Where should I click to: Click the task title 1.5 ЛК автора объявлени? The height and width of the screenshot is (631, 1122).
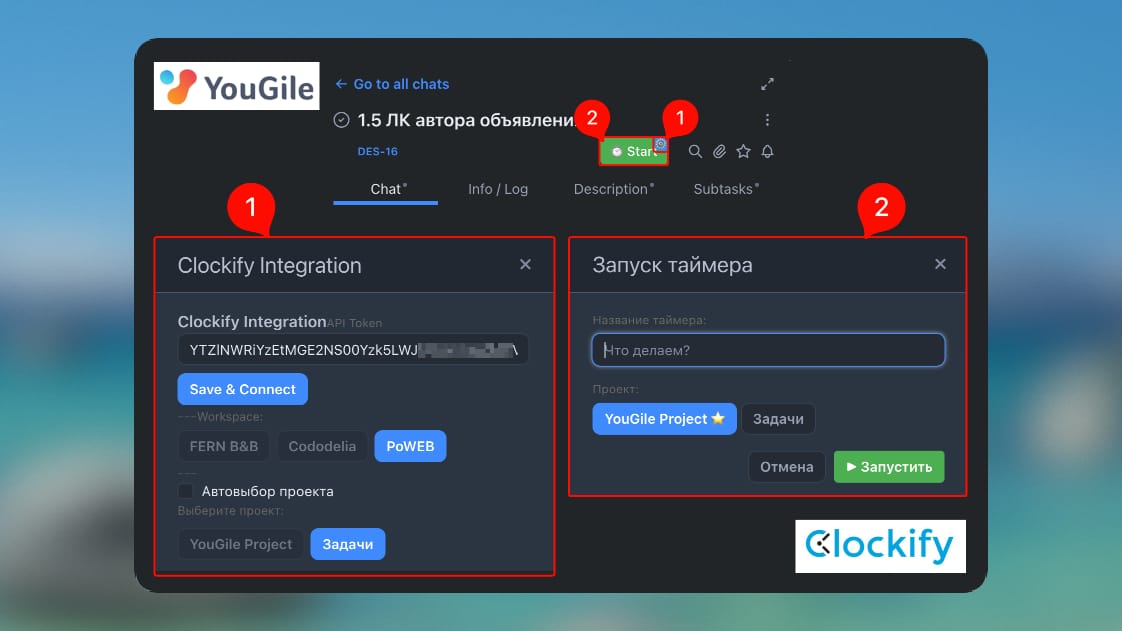(x=467, y=120)
